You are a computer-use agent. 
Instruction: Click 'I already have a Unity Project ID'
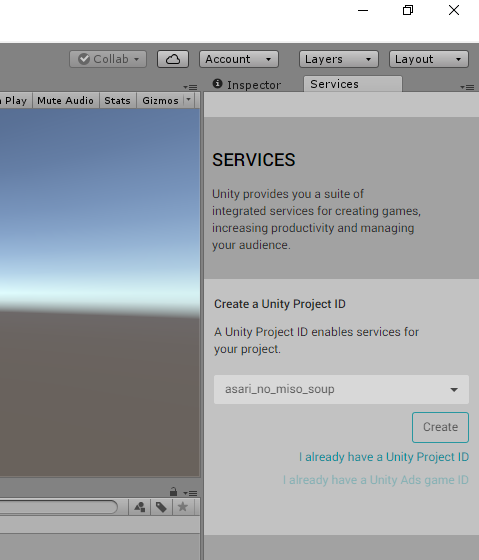pyautogui.click(x=384, y=457)
